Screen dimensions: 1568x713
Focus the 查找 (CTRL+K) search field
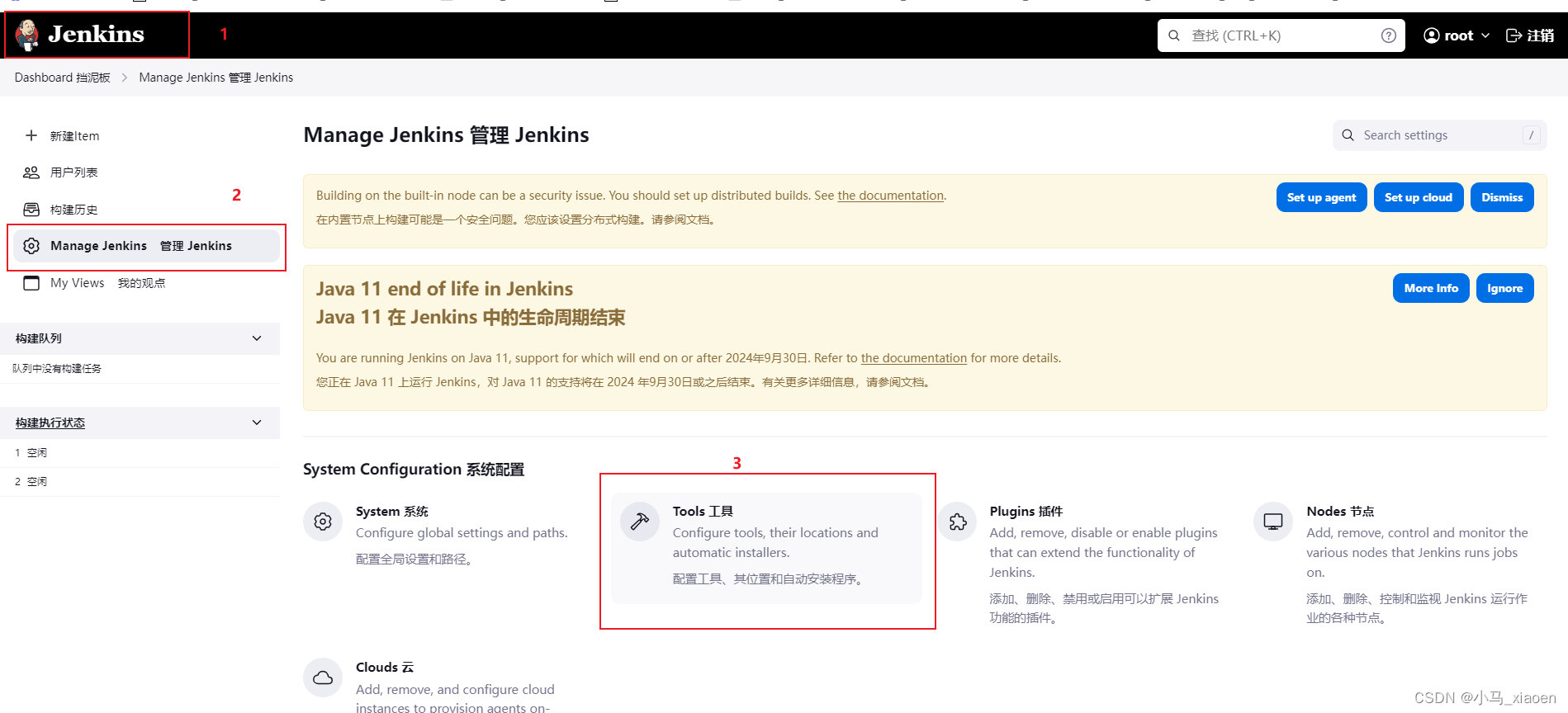point(1281,35)
